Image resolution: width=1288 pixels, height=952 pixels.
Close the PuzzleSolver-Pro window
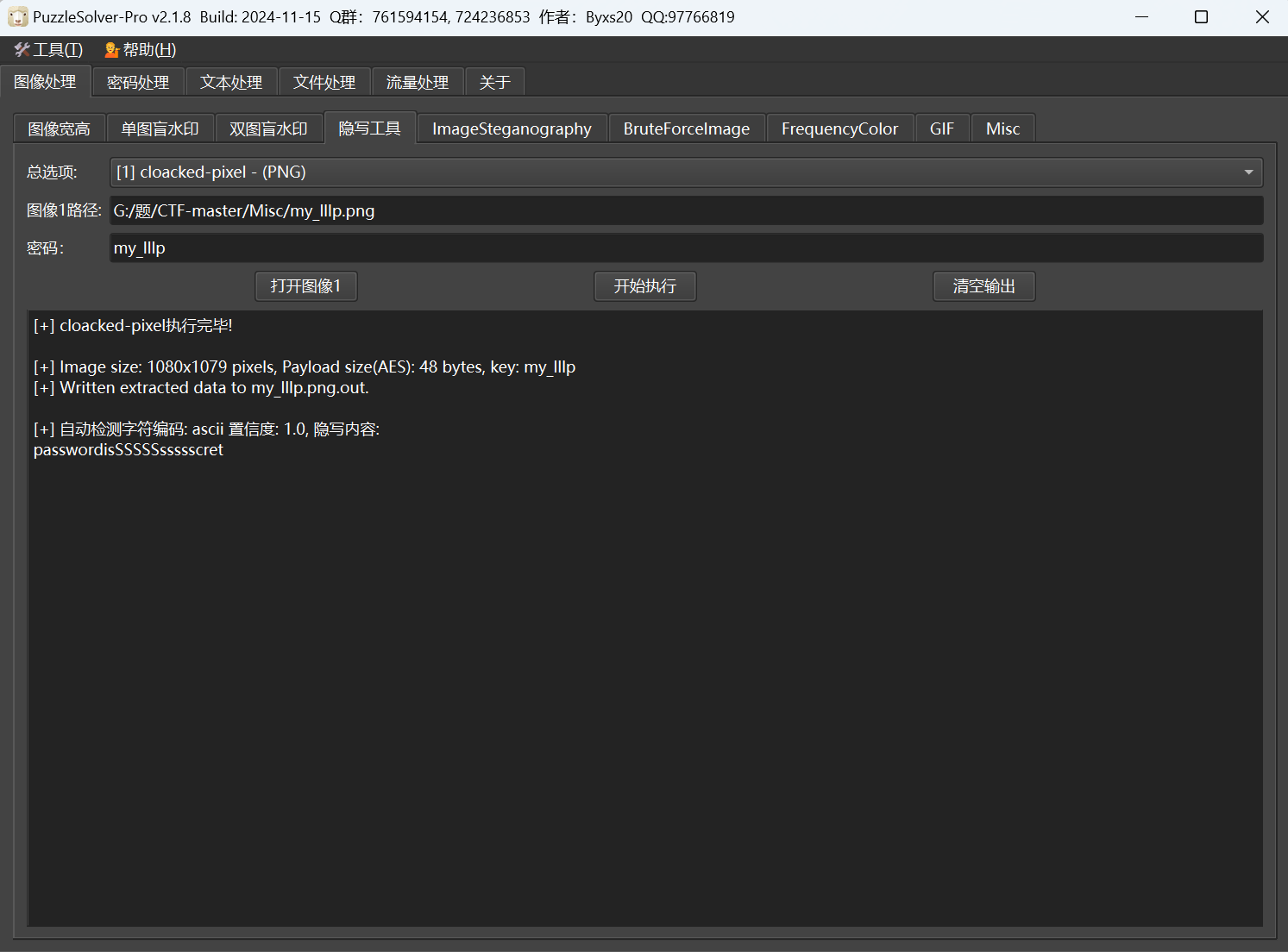coord(1261,17)
